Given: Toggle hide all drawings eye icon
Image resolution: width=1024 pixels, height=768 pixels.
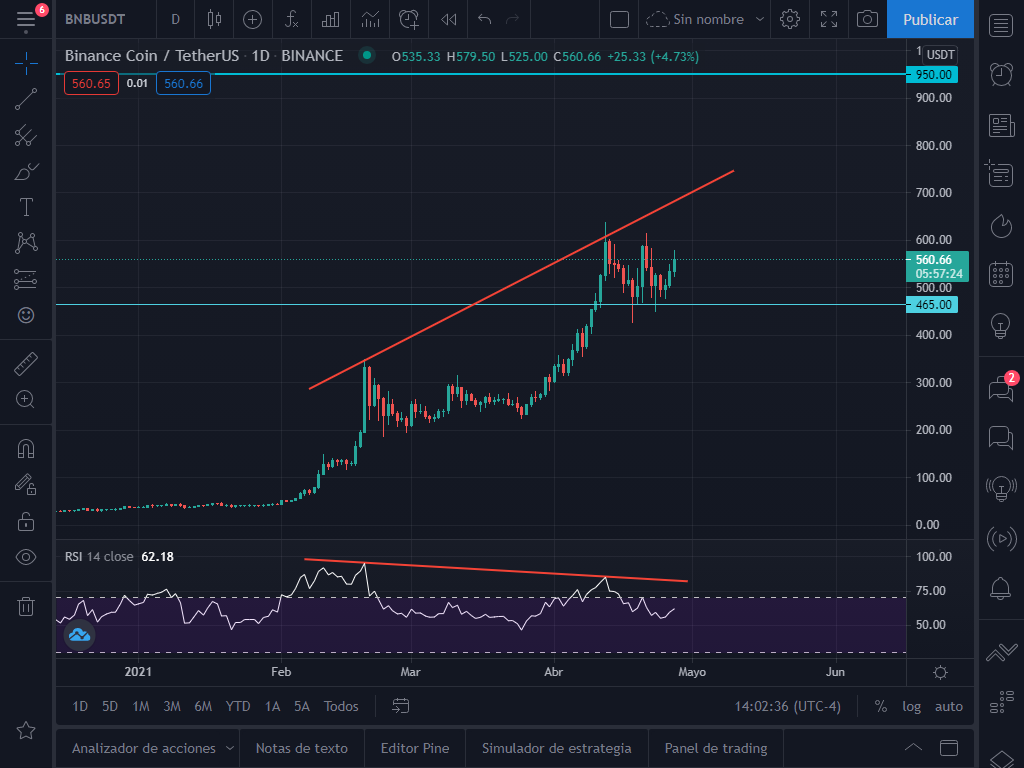Looking at the screenshot, I should 25,557.
